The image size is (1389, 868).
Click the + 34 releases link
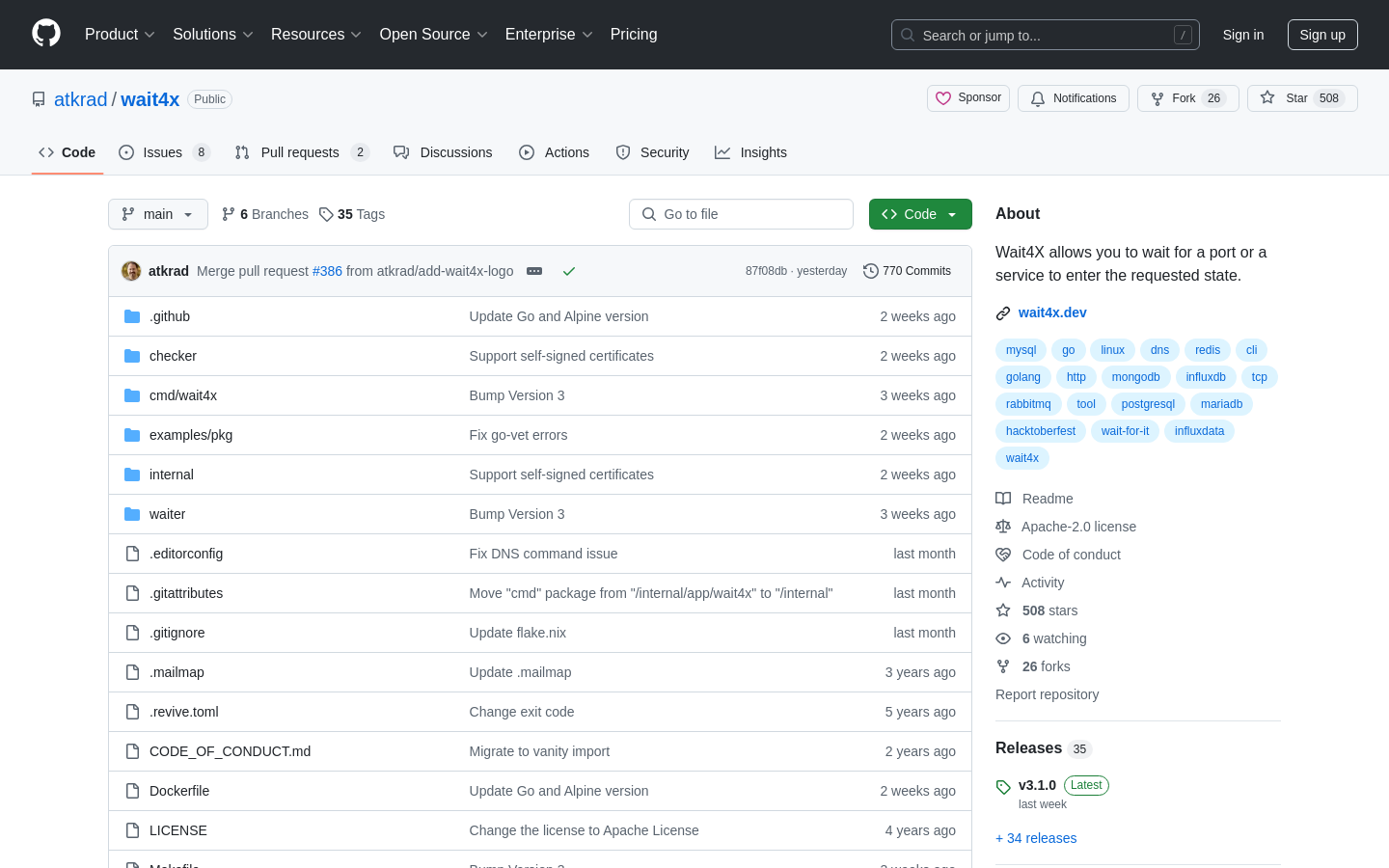(1036, 838)
